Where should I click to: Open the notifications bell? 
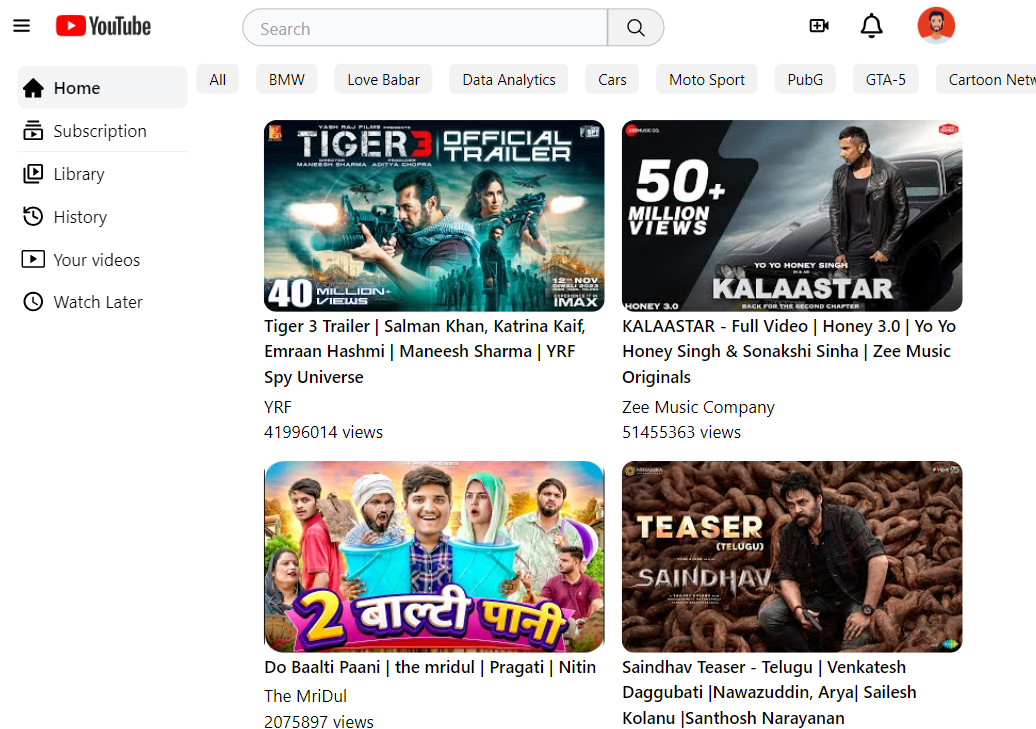871,26
